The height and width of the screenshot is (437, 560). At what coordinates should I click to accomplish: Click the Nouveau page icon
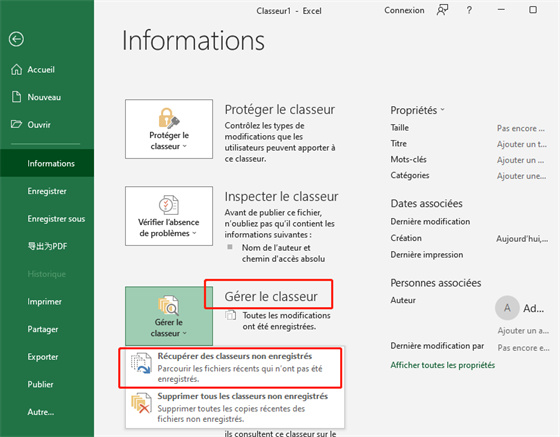(x=16, y=97)
